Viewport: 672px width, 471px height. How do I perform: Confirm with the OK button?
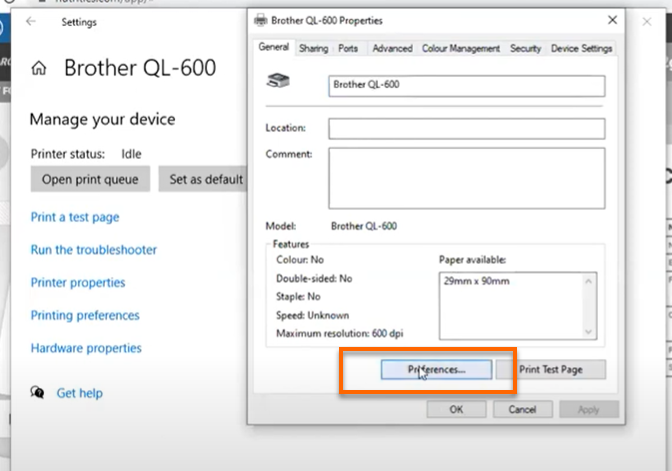pos(456,409)
